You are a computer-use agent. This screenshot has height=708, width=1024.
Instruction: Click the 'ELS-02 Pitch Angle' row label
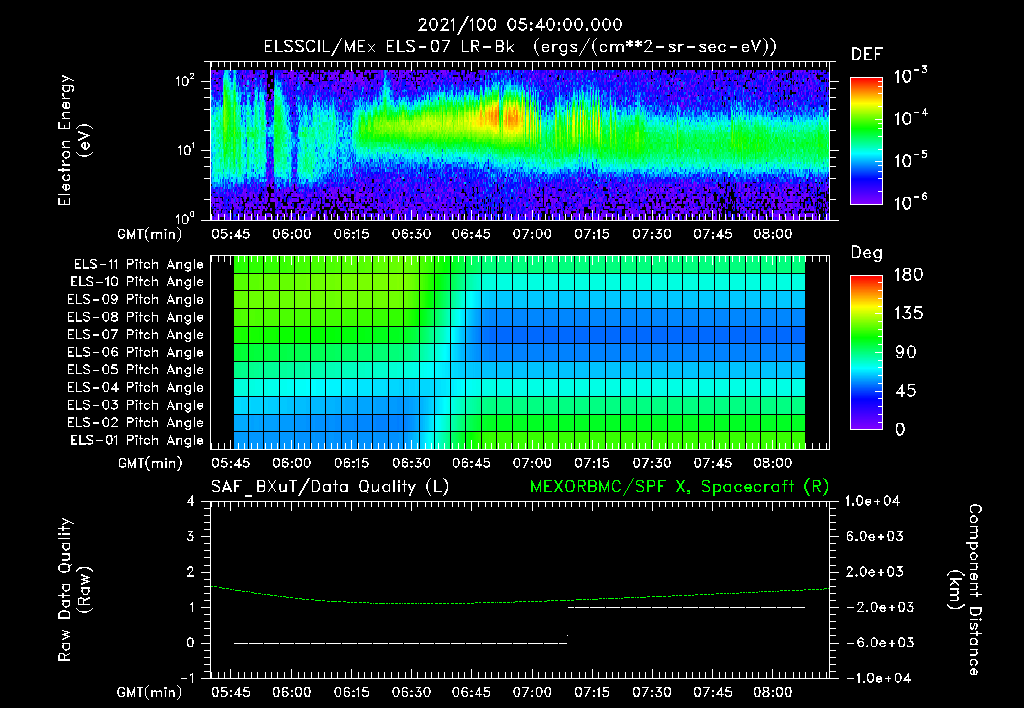click(136, 423)
